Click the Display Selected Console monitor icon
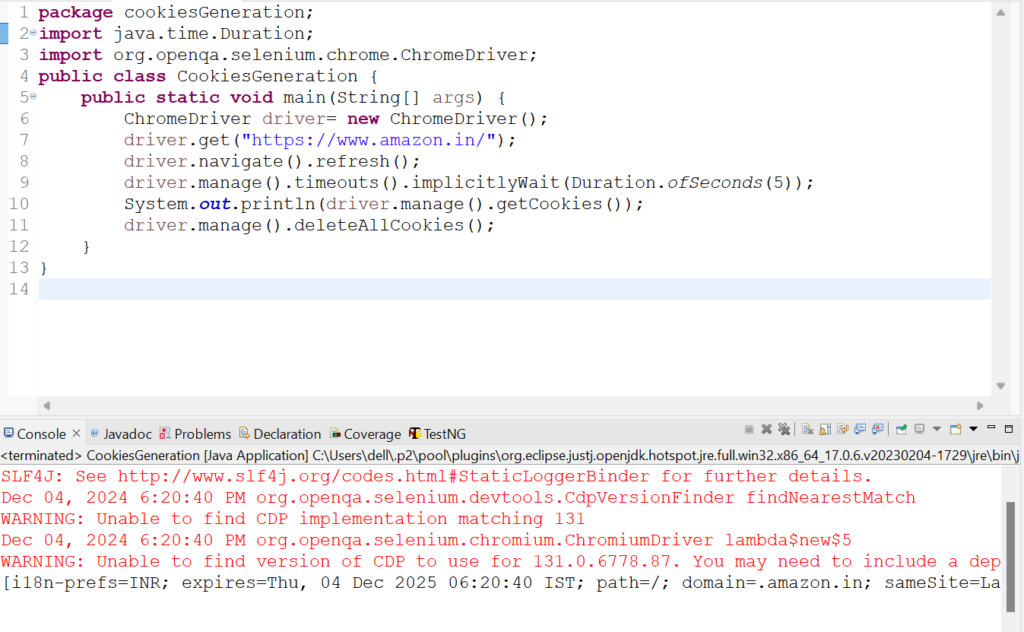The image size is (1024, 632). (x=920, y=430)
